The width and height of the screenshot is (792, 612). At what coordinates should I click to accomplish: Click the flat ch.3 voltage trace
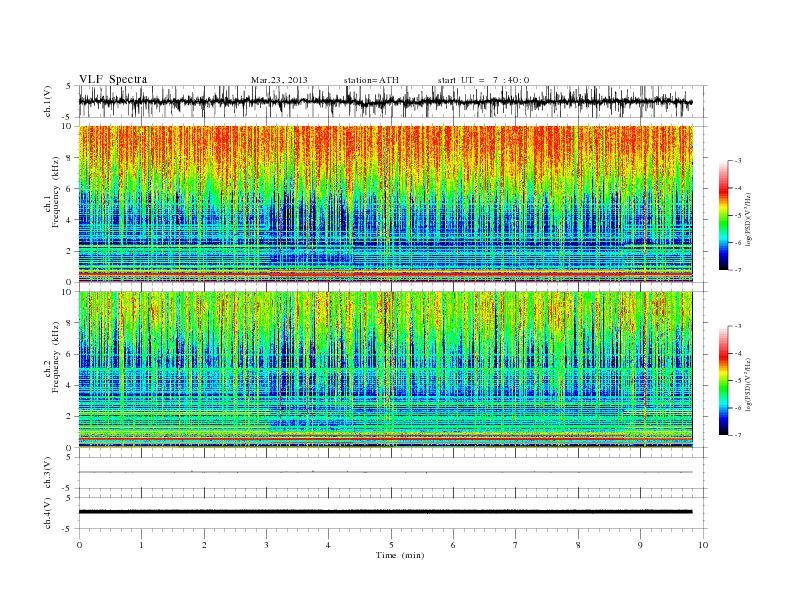(x=385, y=472)
